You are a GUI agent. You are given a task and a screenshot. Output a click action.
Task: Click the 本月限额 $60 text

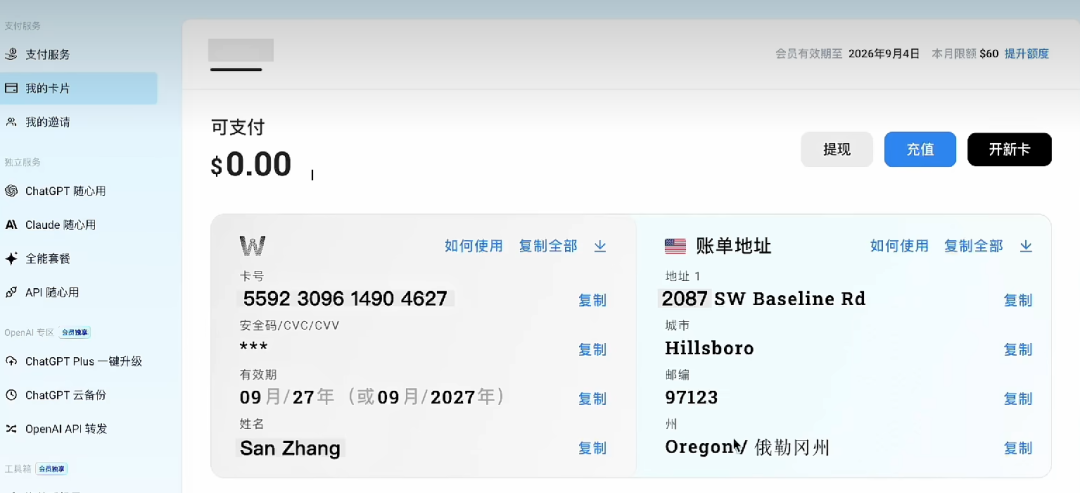coord(965,54)
